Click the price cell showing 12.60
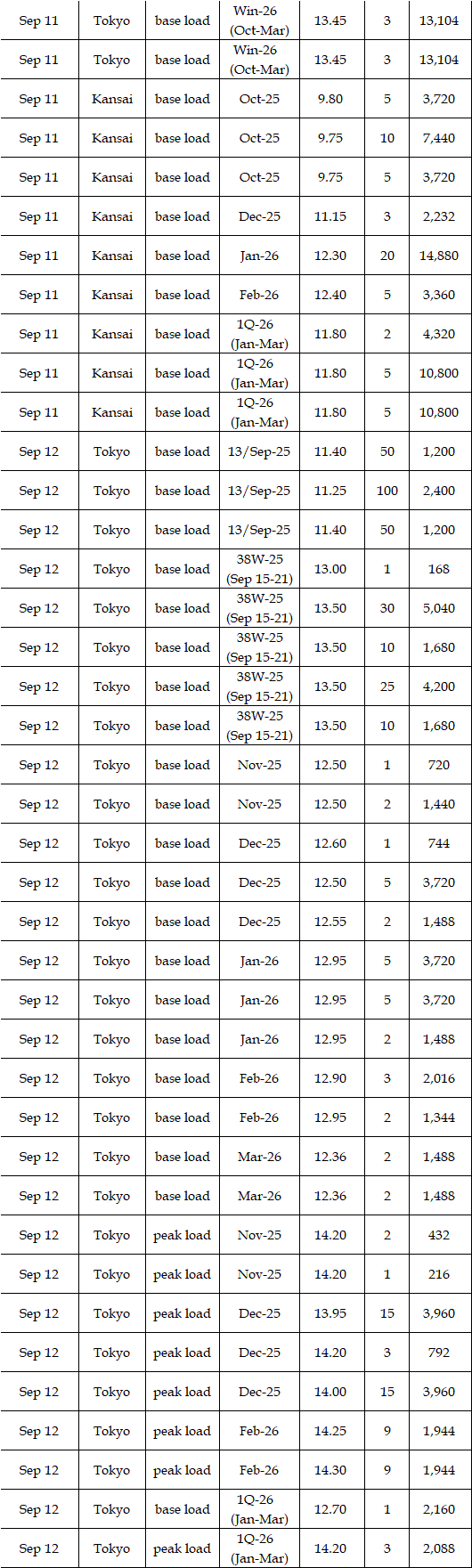The image size is (472, 1568). point(330,843)
